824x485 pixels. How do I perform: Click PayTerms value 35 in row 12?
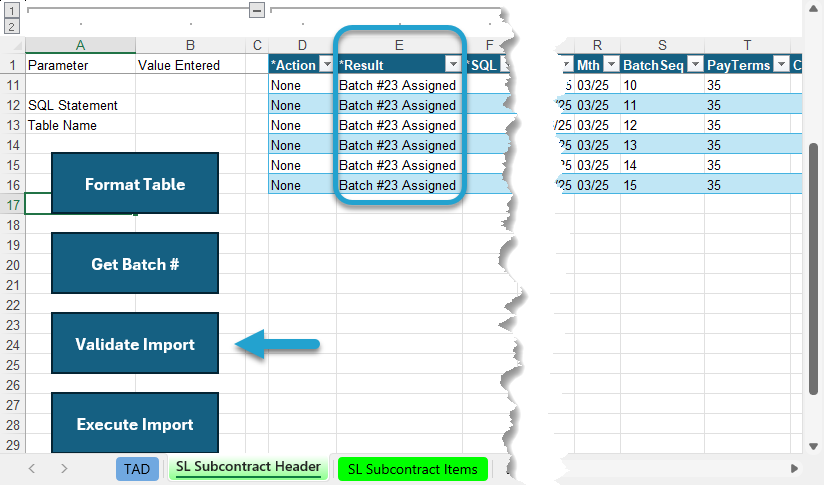[x=747, y=105]
